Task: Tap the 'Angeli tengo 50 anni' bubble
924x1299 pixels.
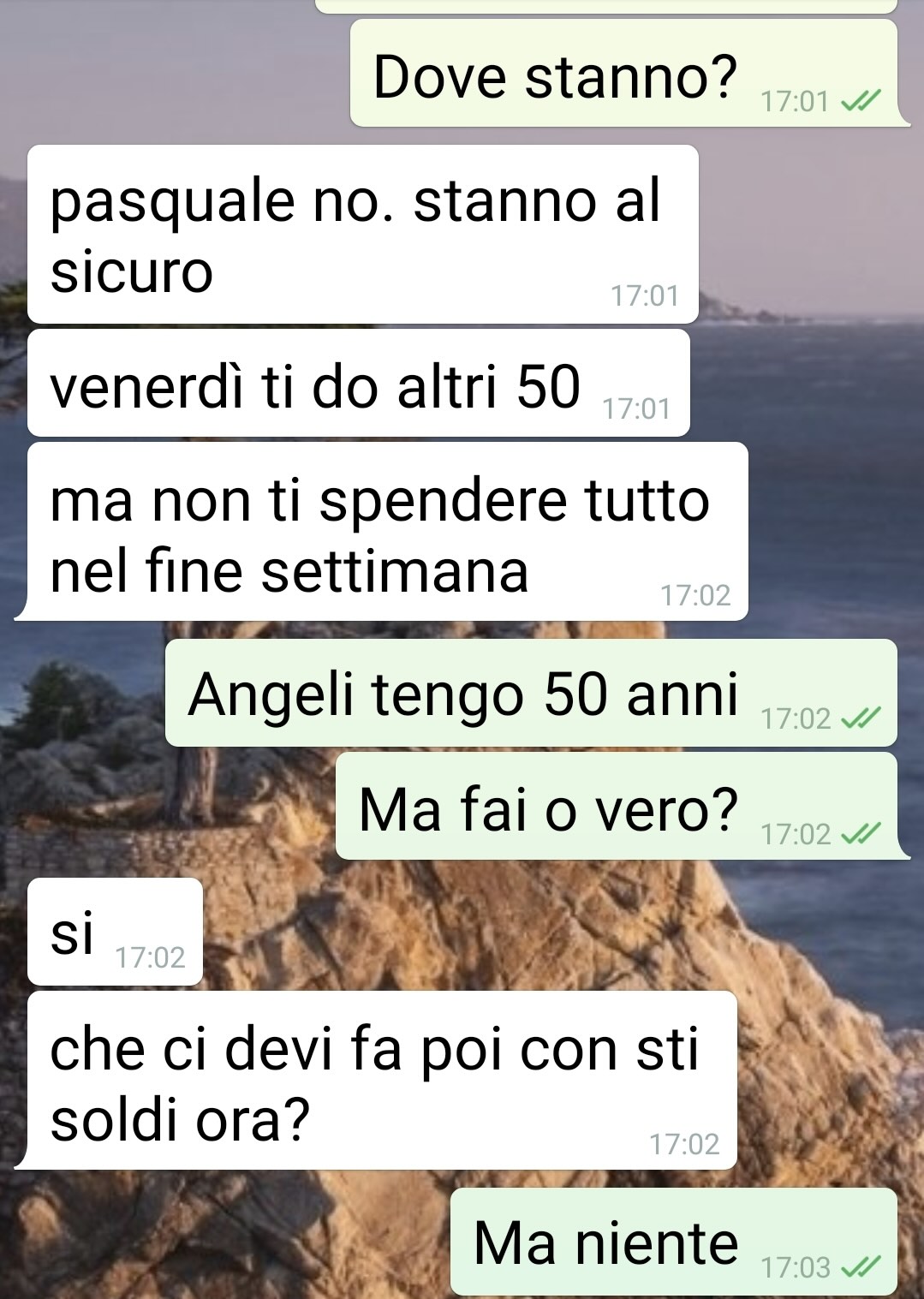Action: (x=531, y=693)
